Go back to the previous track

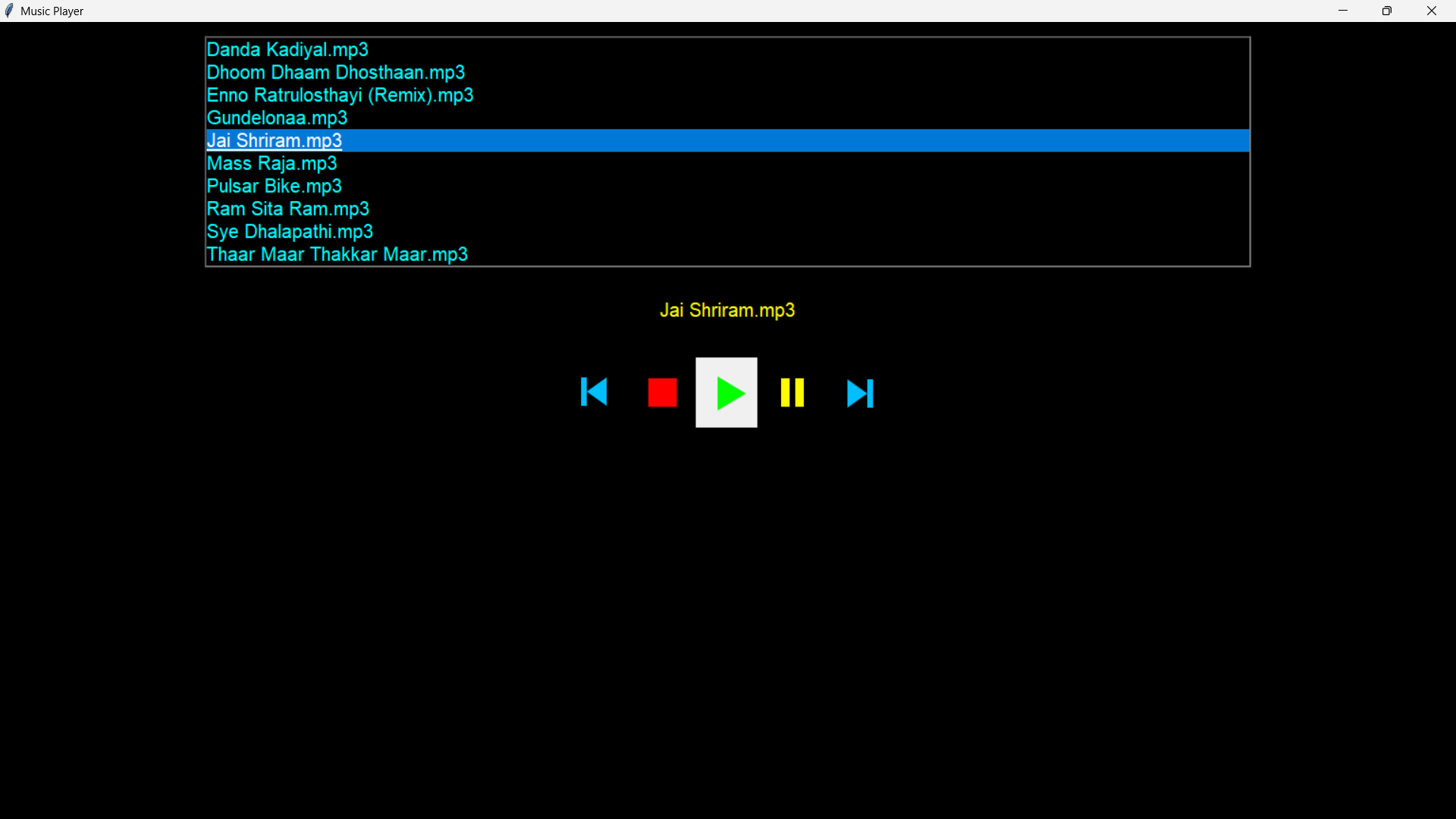[x=595, y=392]
